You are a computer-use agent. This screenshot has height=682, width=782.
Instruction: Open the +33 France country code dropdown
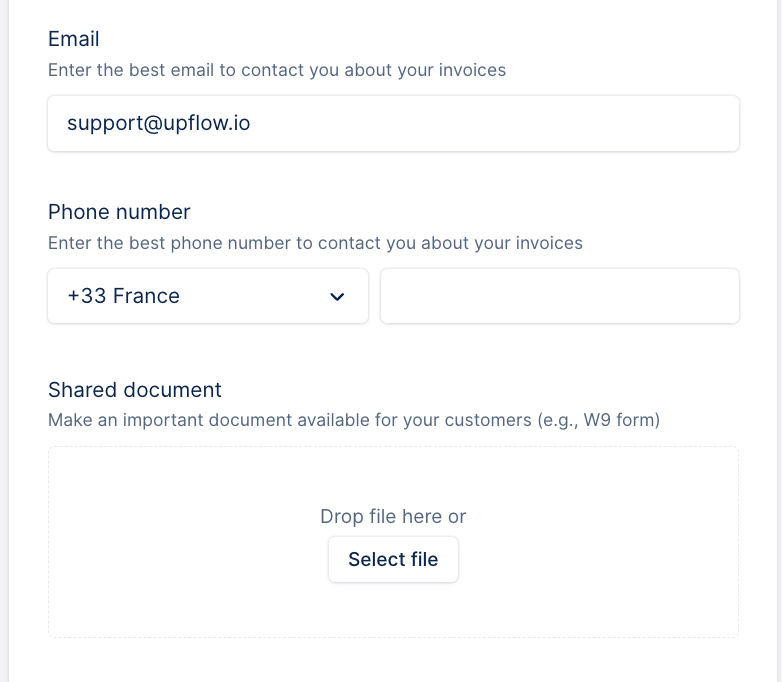(x=207, y=296)
